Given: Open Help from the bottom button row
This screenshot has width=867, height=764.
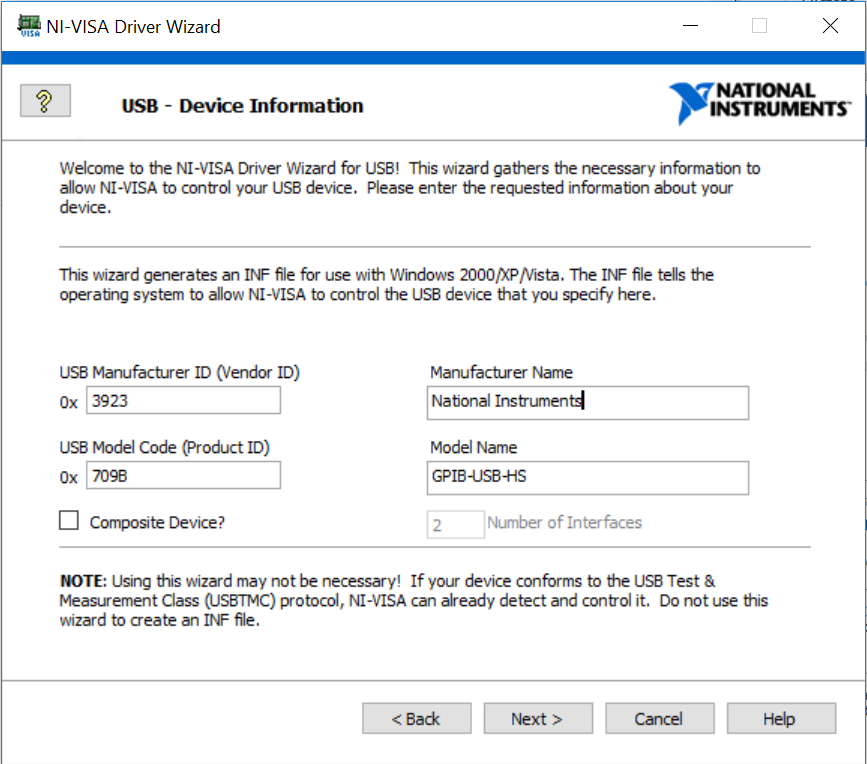Looking at the screenshot, I should 780,719.
